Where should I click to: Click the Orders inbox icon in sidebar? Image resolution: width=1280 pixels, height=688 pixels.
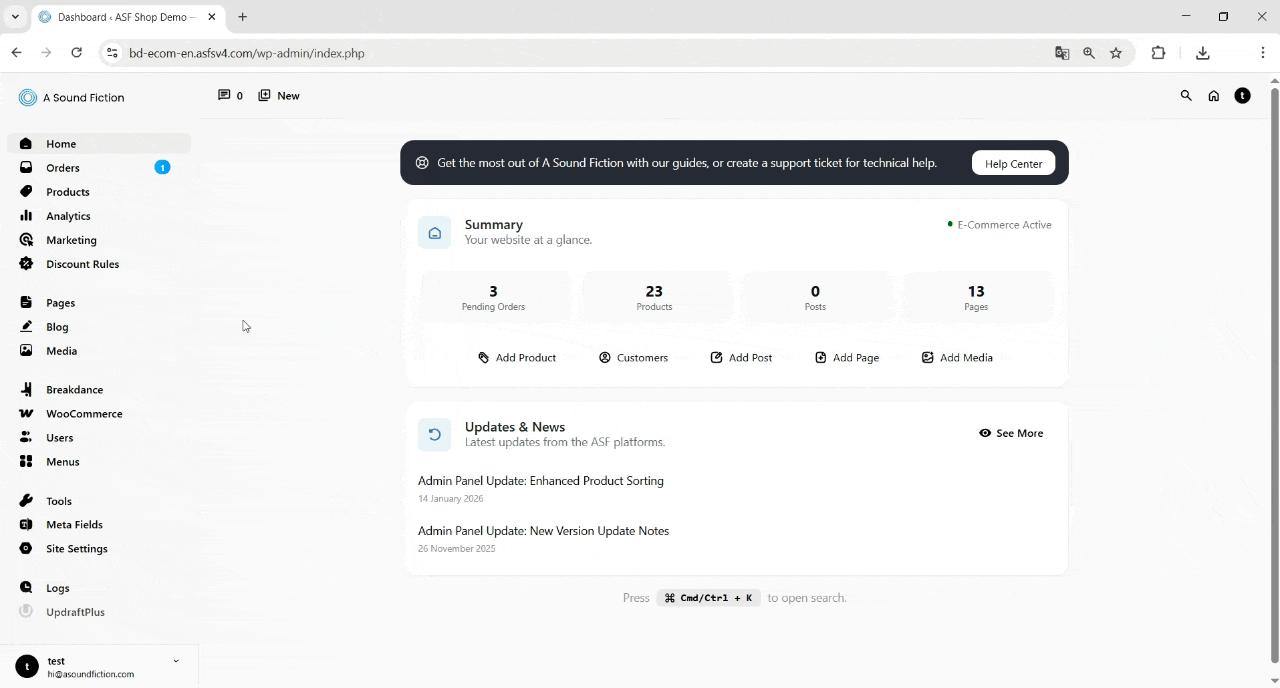click(x=26, y=168)
